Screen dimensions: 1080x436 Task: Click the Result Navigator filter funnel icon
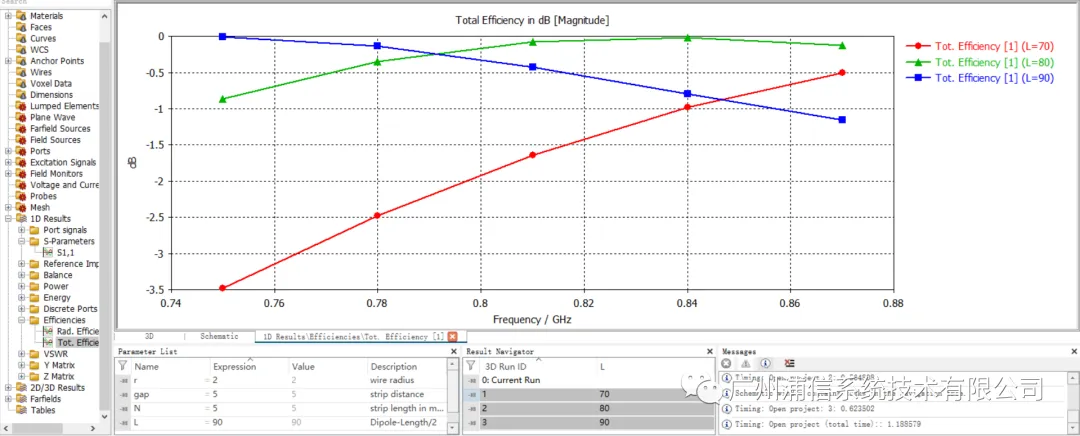tap(472, 366)
